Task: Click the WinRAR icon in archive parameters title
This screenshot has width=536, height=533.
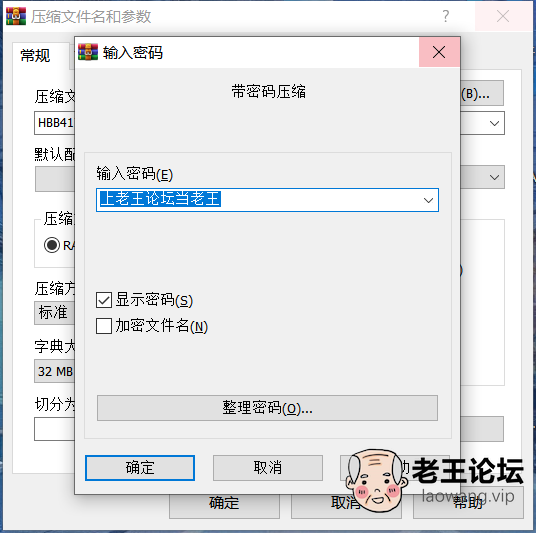Action: click(x=16, y=16)
